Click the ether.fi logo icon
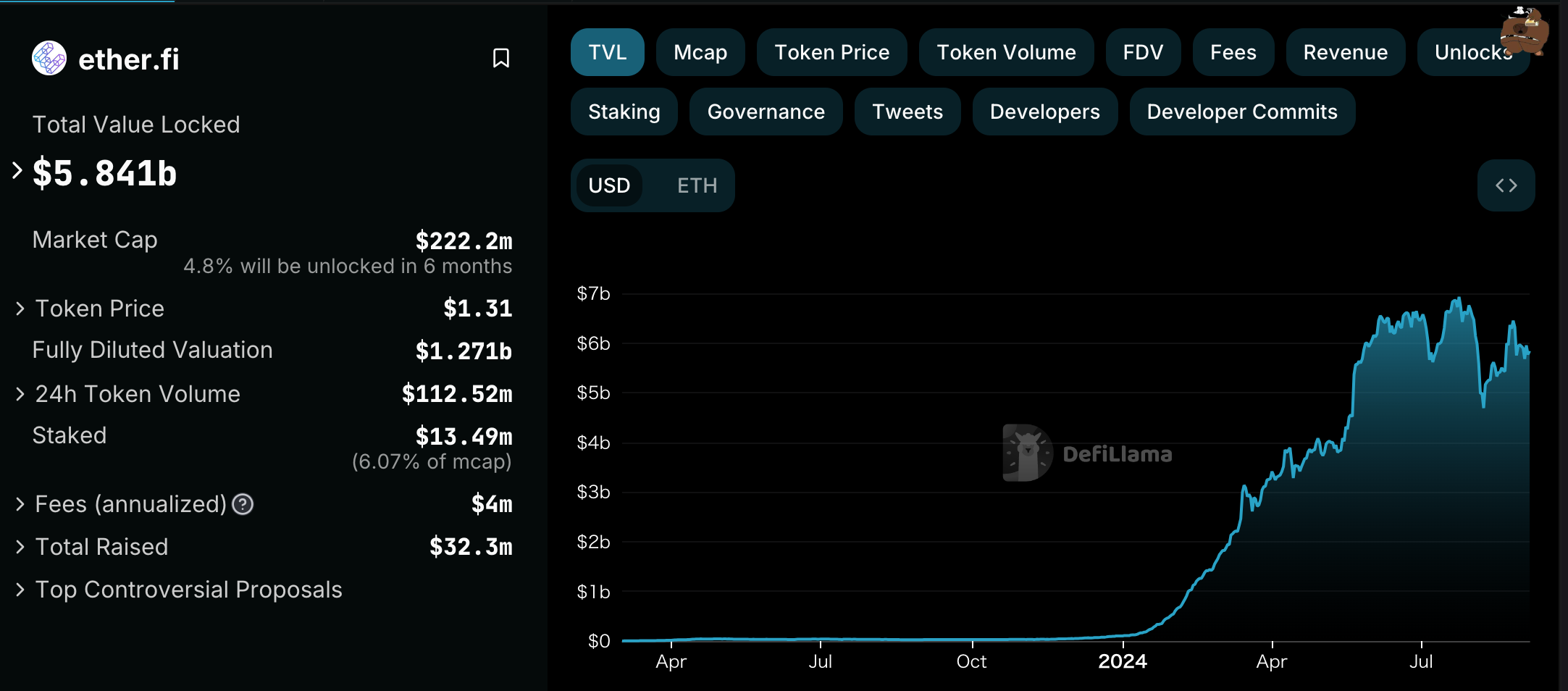Screen dimensions: 1568x691 coord(49,58)
